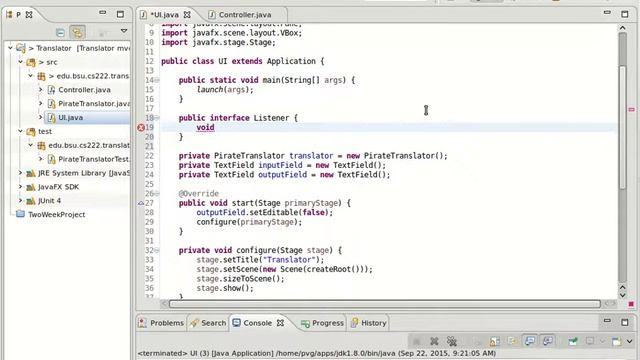Collapse the edu.bsu.cs222 package under src
640x360 pixels.
coord(31,76)
